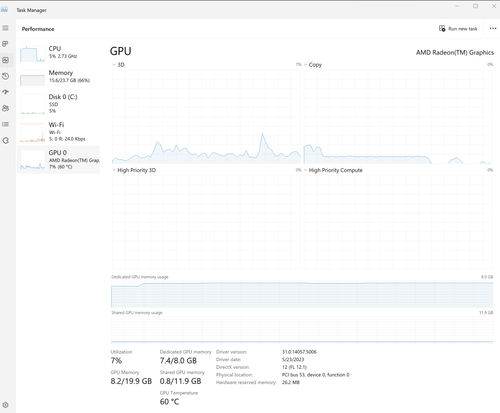Screen dimensions: 500x413
Task: Open the Services page icon
Action: point(5,140)
